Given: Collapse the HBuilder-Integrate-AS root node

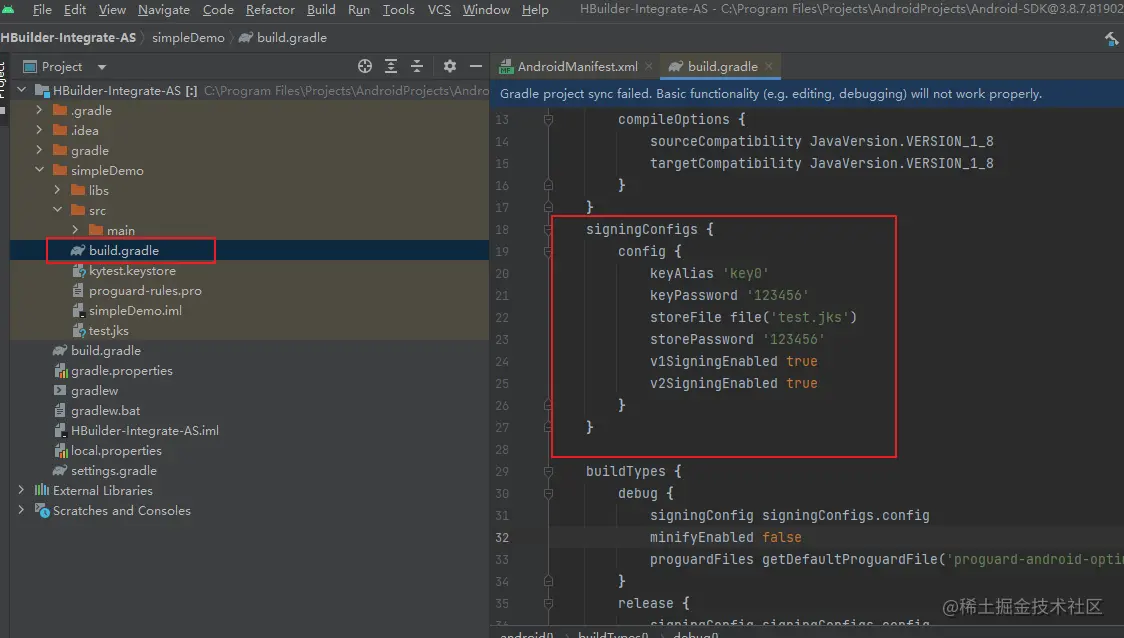Looking at the screenshot, I should (22, 90).
